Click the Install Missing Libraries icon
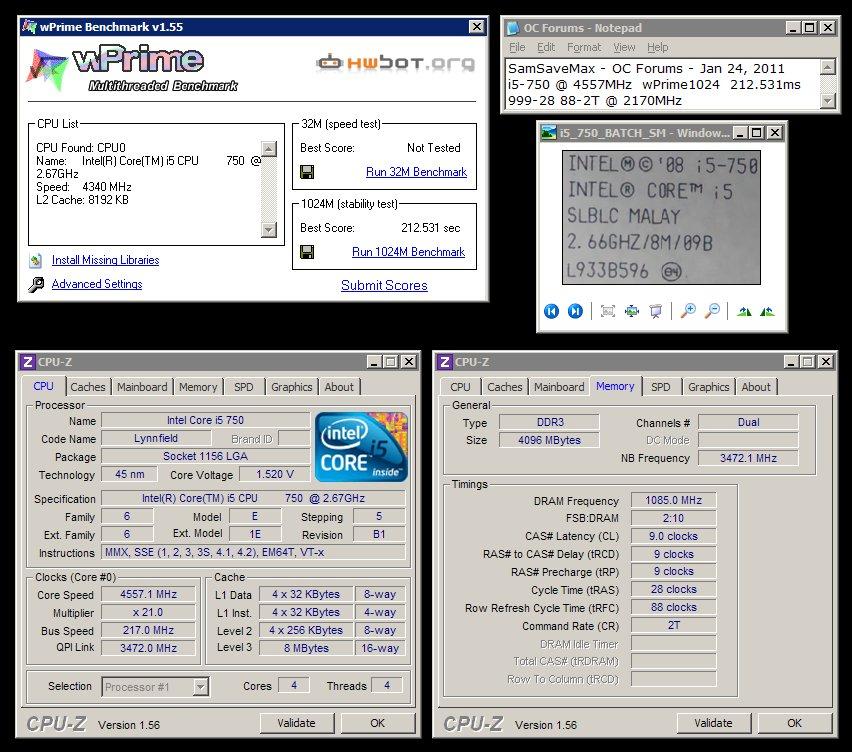This screenshot has height=752, width=852. (36, 260)
